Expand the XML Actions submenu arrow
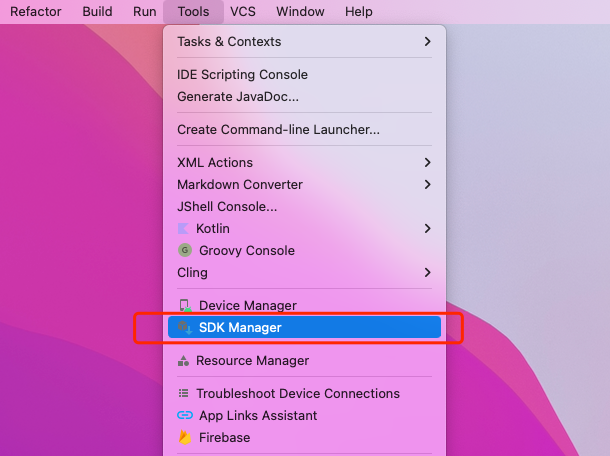 (x=427, y=162)
